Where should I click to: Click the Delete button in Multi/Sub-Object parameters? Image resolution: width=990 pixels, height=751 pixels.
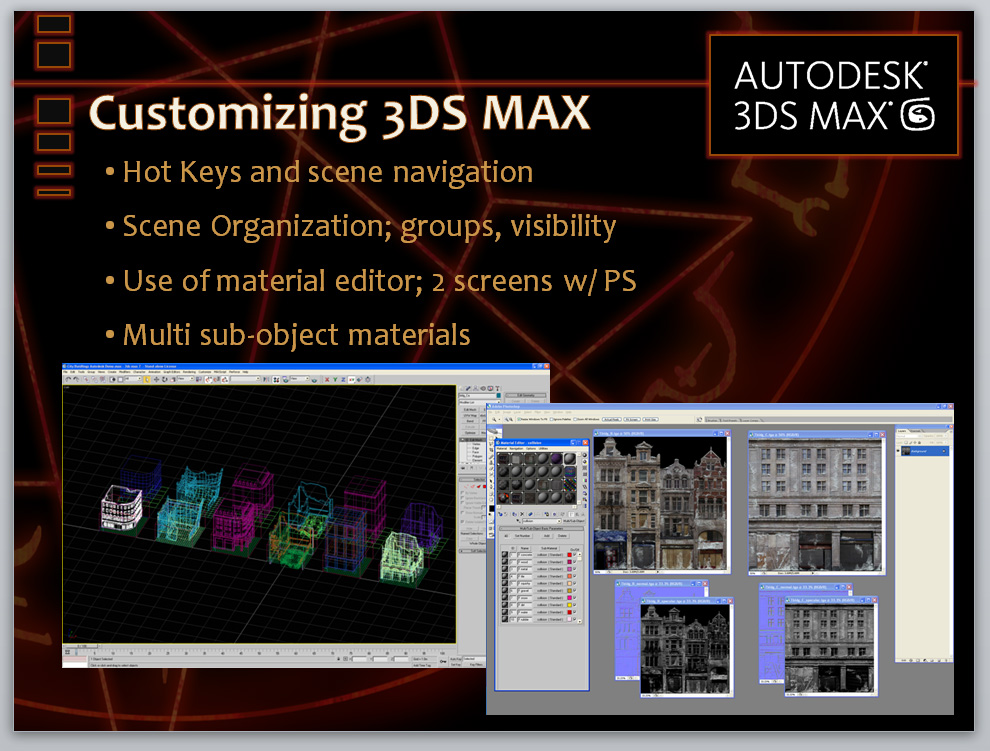click(562, 536)
